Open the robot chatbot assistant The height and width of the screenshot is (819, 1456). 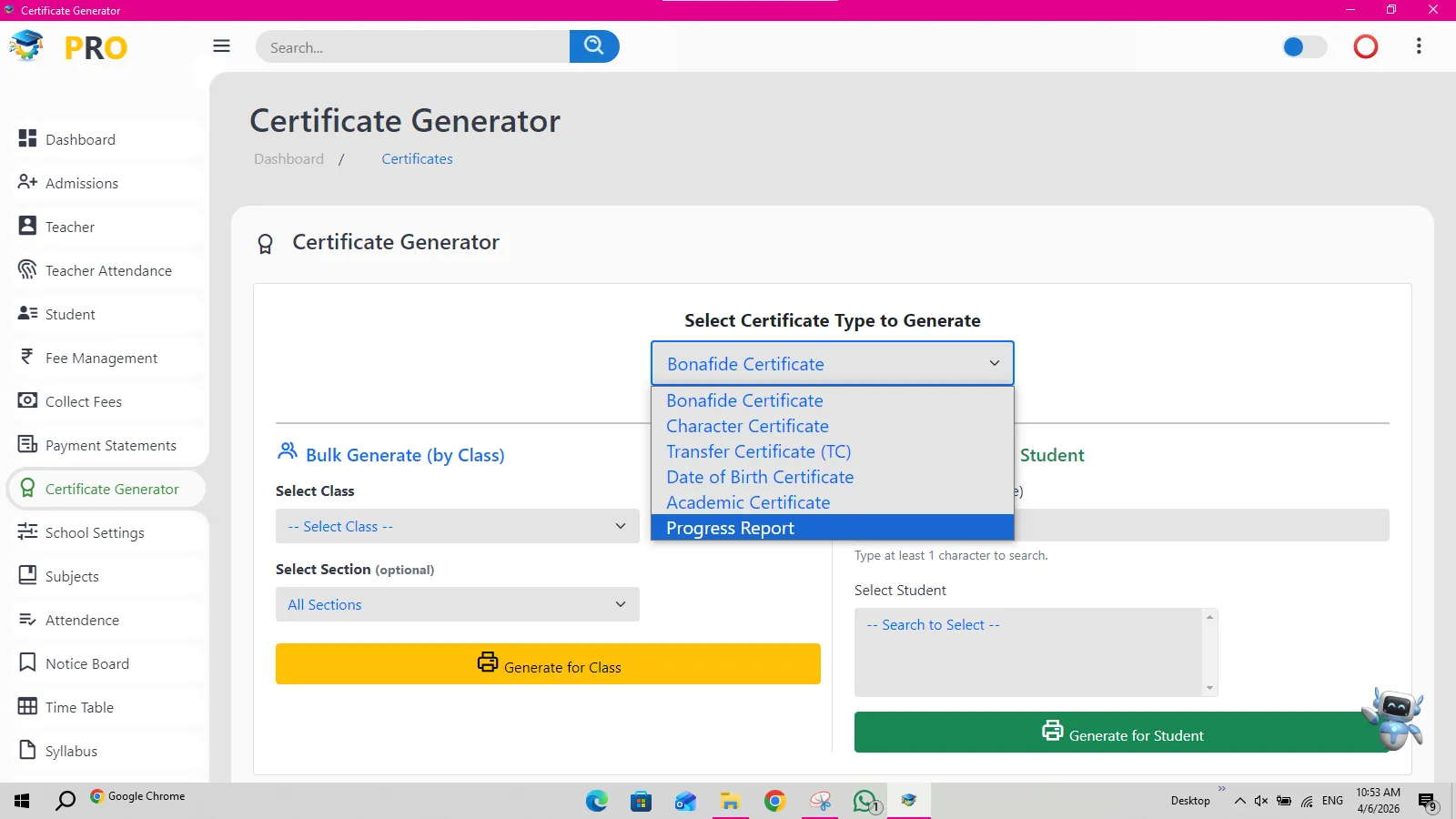point(1393,717)
